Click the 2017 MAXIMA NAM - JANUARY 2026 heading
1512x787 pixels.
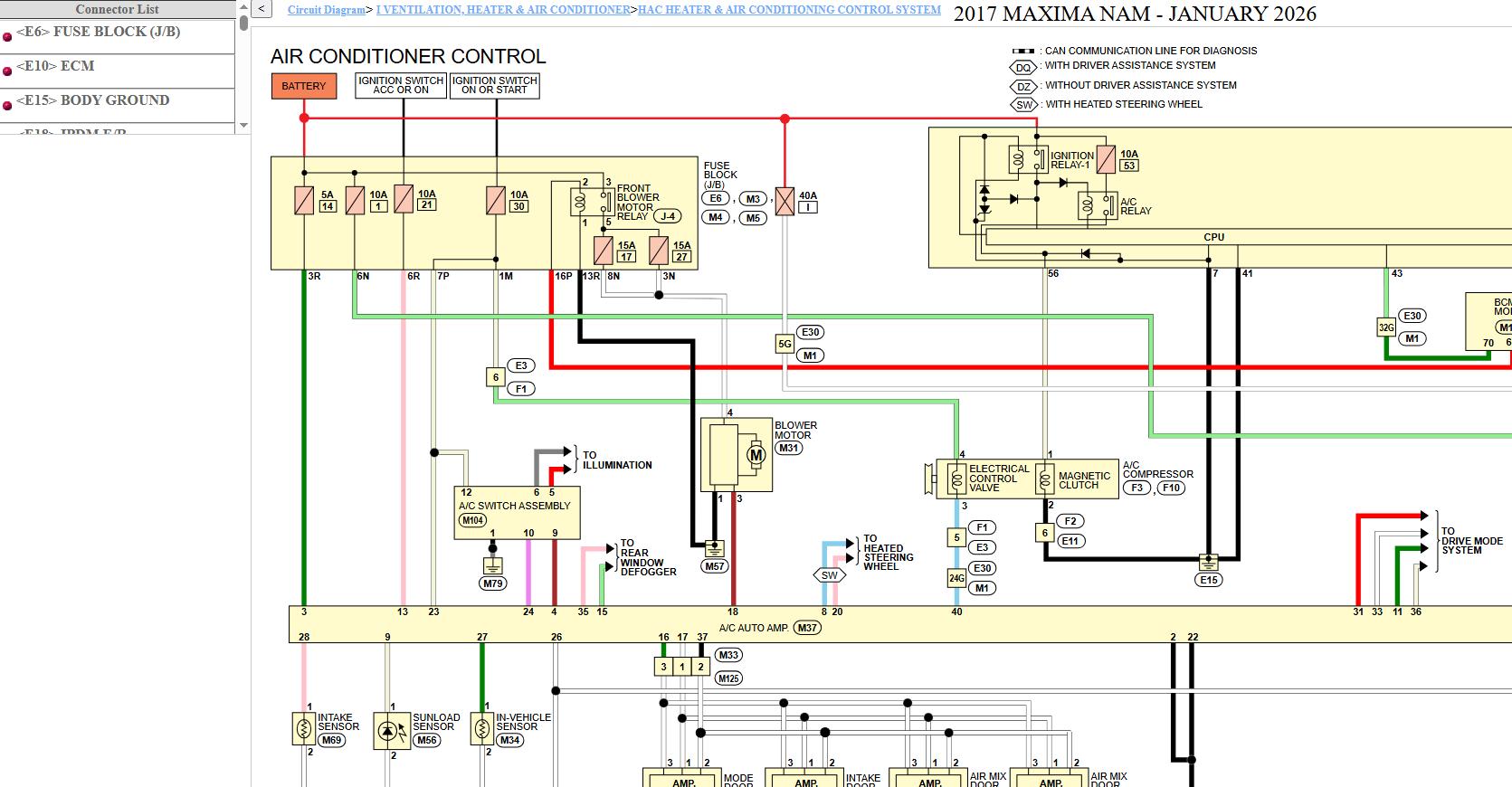(1135, 14)
